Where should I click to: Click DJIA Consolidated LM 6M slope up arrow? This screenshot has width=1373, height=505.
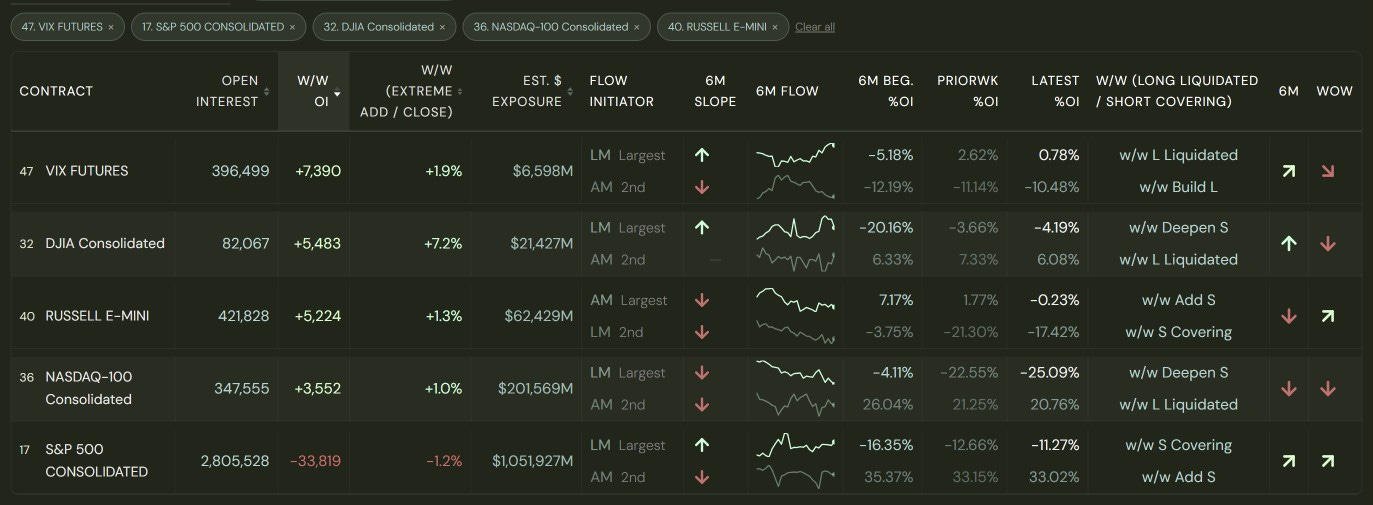click(702, 228)
